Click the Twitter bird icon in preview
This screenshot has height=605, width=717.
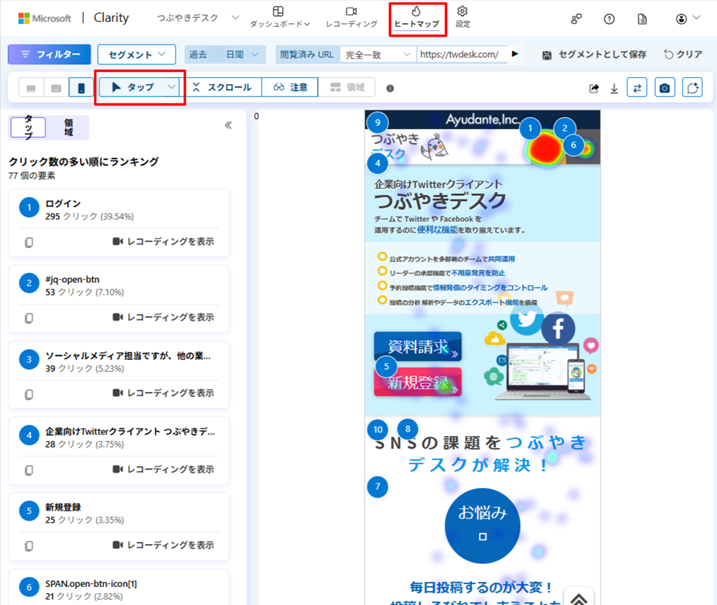pos(526,318)
